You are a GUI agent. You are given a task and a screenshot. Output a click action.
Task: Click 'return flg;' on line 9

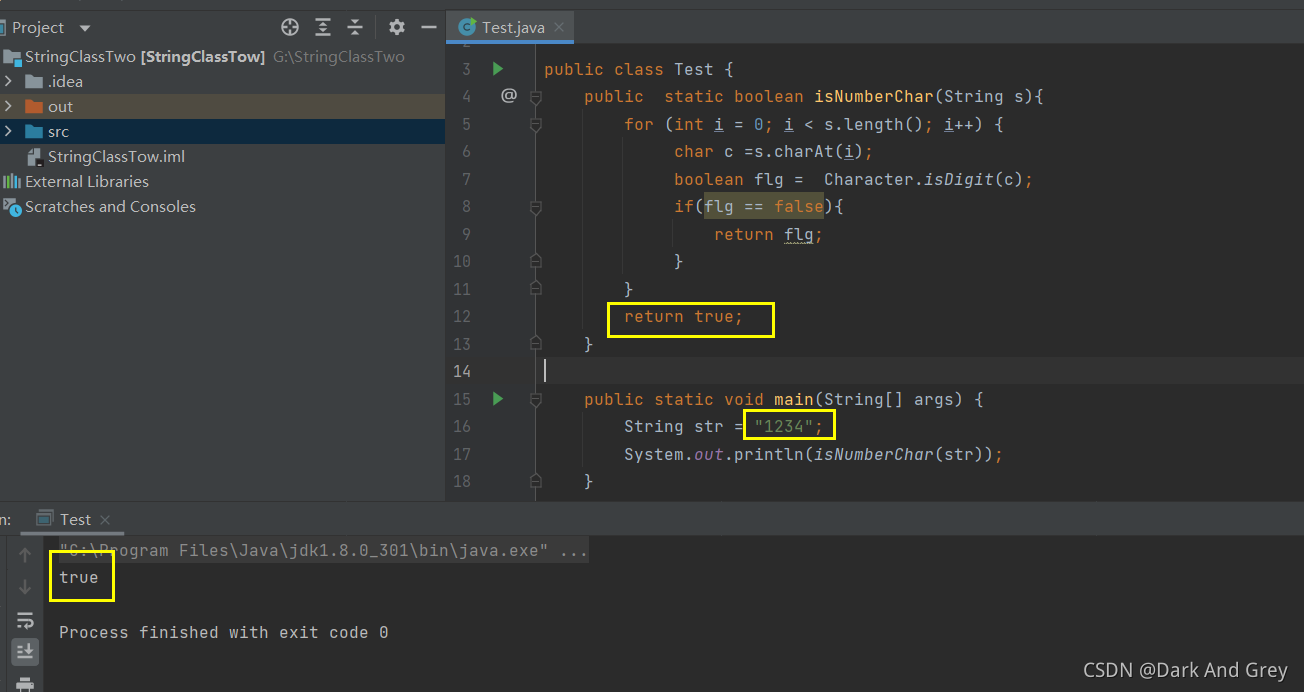[x=768, y=234]
